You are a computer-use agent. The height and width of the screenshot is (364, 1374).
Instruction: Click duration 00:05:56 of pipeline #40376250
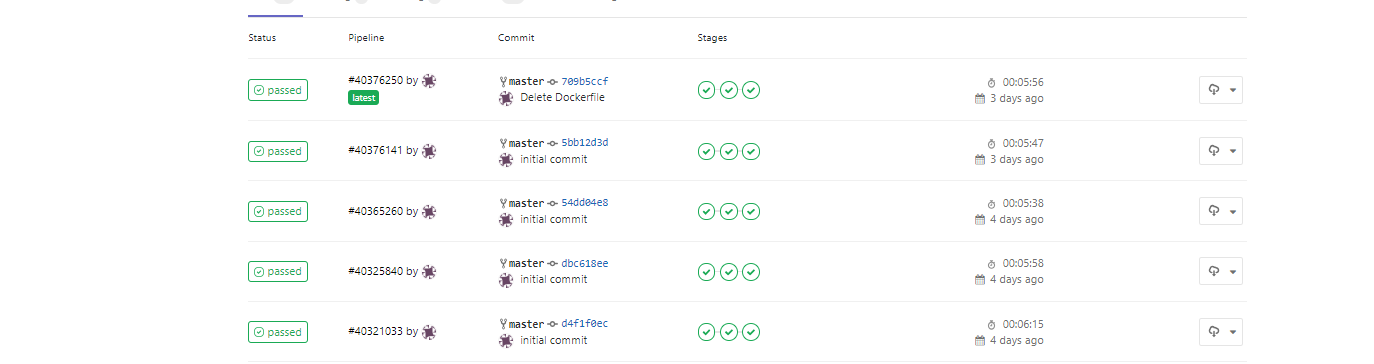pos(1023,82)
